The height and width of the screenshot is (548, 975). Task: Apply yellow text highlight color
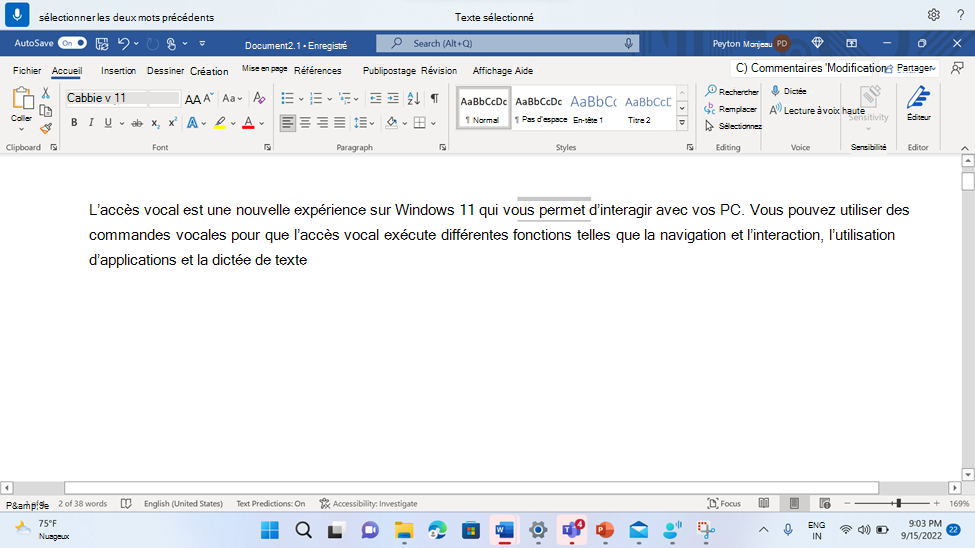pos(220,123)
